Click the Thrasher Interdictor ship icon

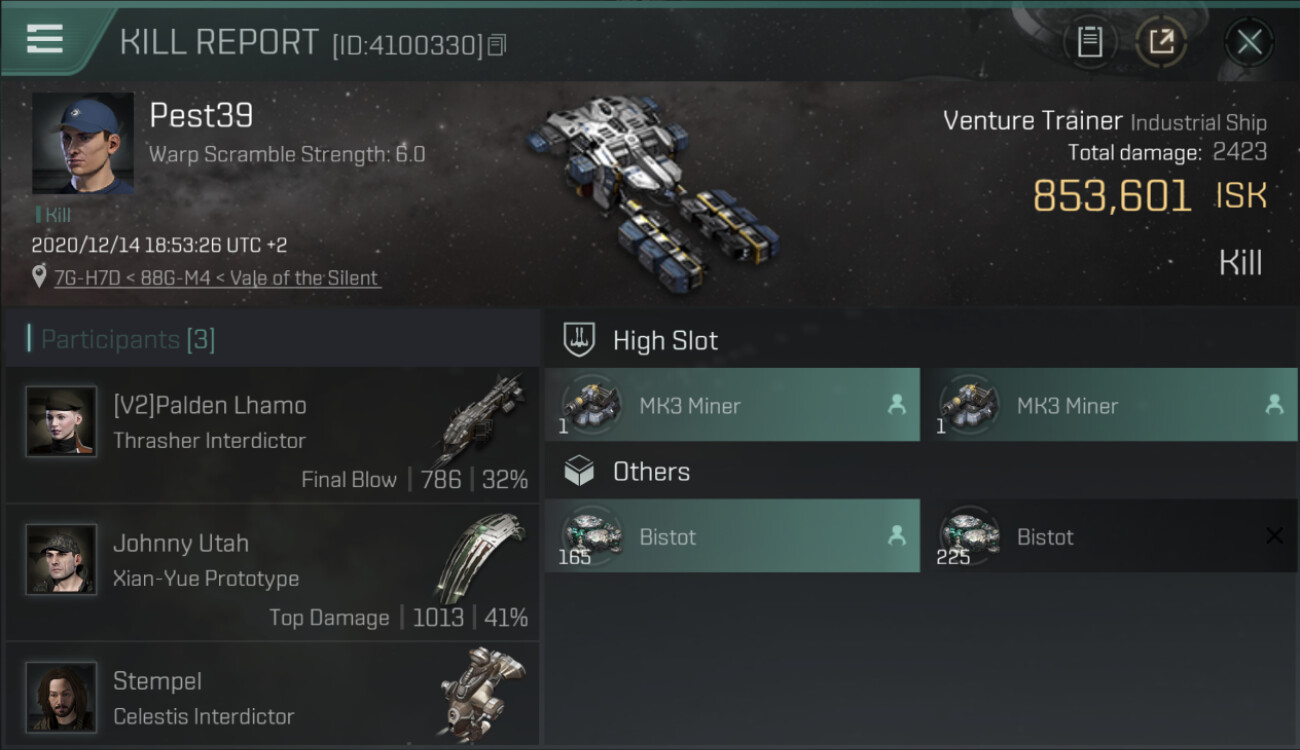coord(482,418)
